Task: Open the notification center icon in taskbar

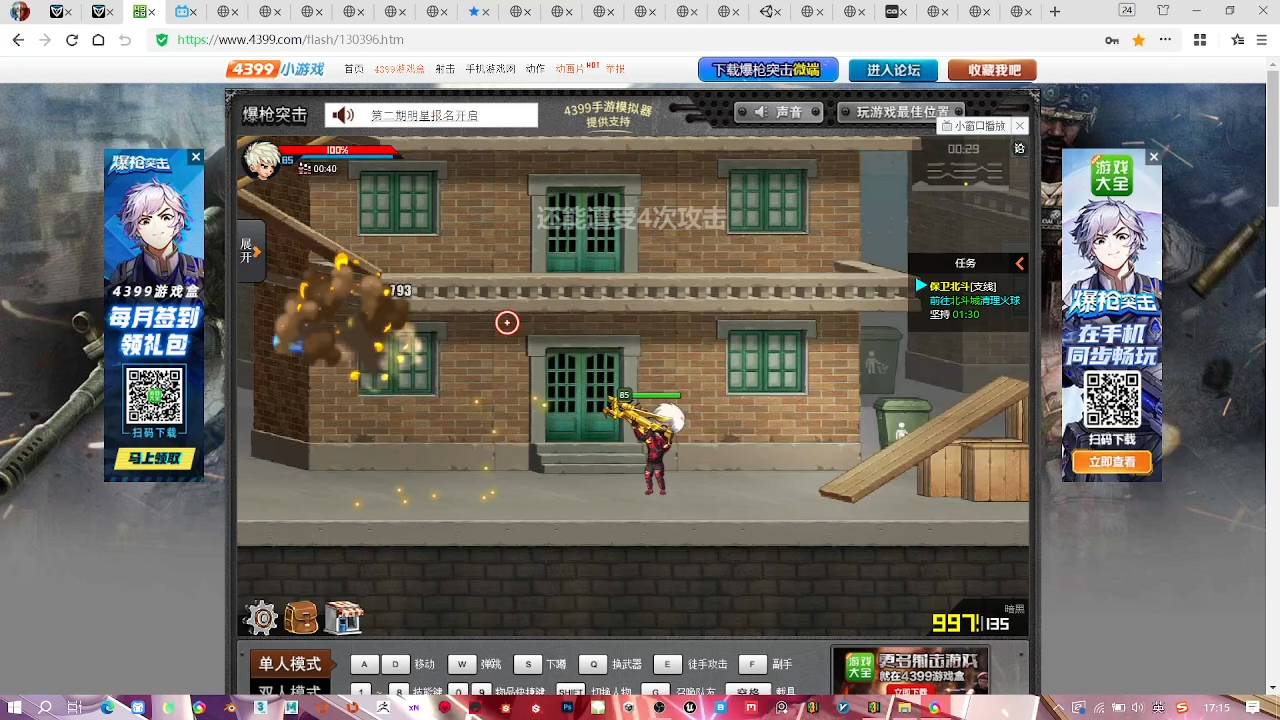Action: point(1252,707)
